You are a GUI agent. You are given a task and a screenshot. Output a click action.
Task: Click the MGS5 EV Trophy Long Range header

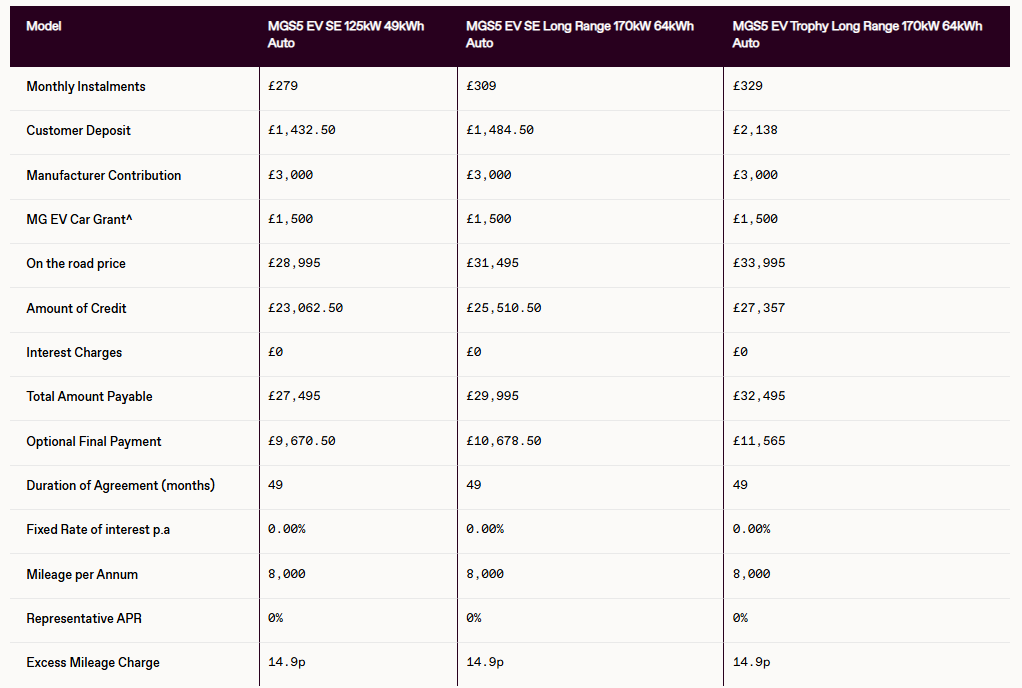click(x=857, y=34)
